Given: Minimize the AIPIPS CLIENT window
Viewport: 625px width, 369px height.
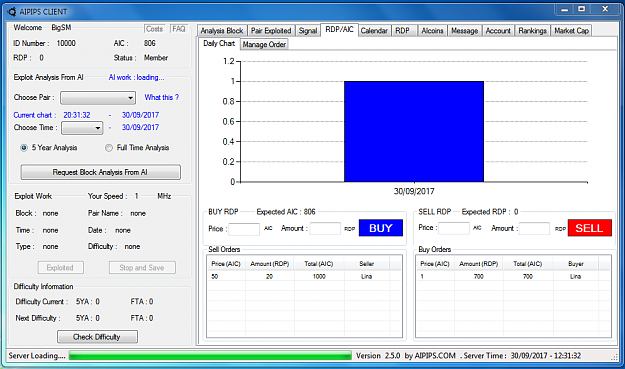Looking at the screenshot, I should point(564,10).
